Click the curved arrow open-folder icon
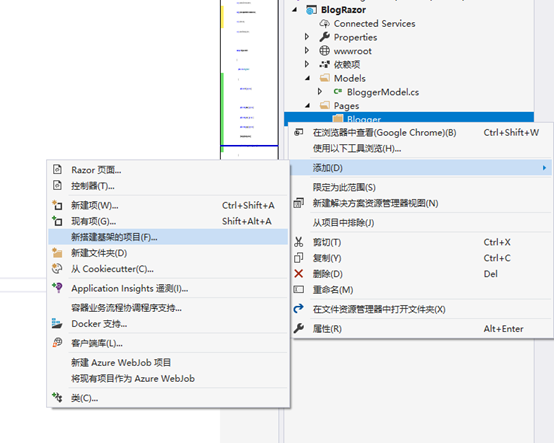The height and width of the screenshot is (443, 554). tap(299, 309)
